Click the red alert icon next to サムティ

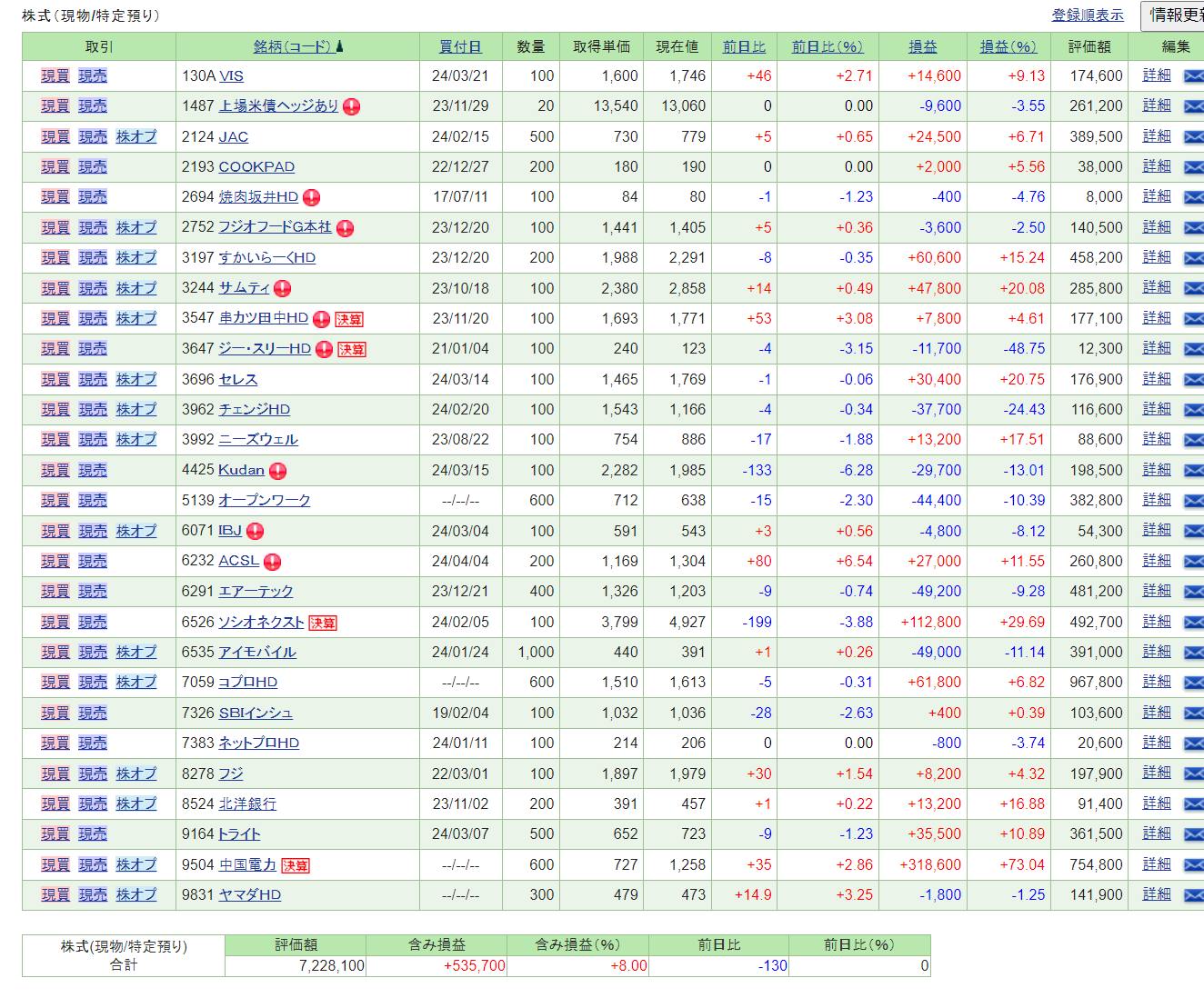(x=283, y=289)
